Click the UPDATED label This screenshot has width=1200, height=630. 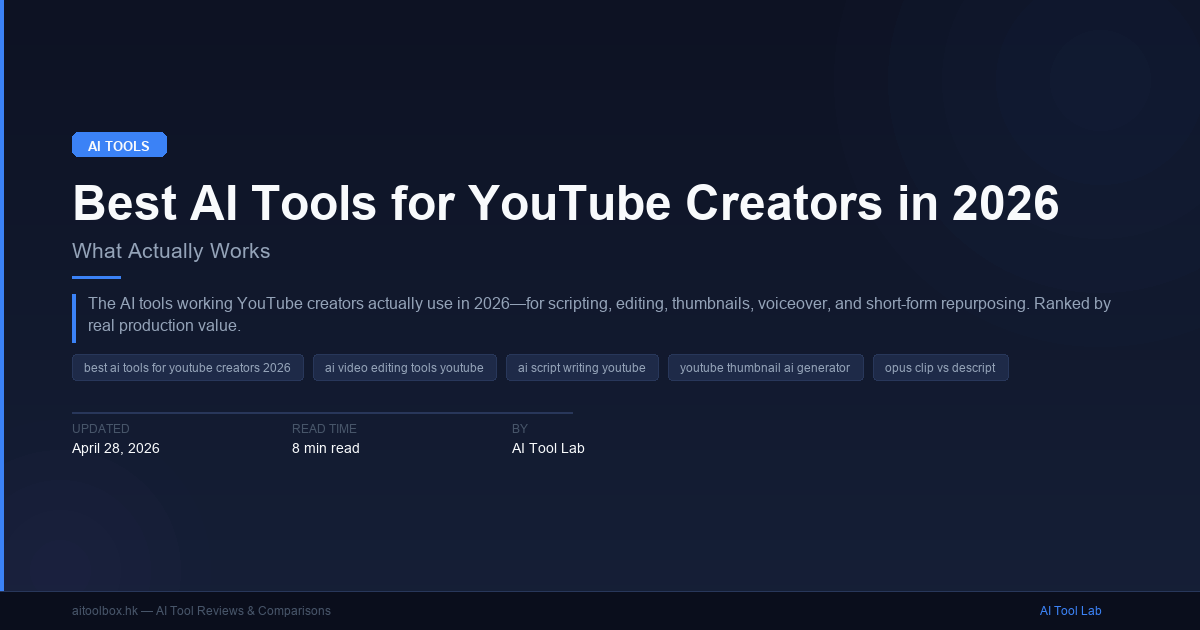tap(101, 429)
